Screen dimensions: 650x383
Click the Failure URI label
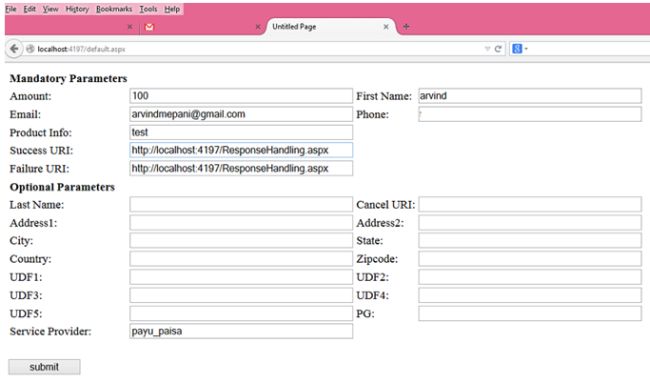(x=39, y=168)
